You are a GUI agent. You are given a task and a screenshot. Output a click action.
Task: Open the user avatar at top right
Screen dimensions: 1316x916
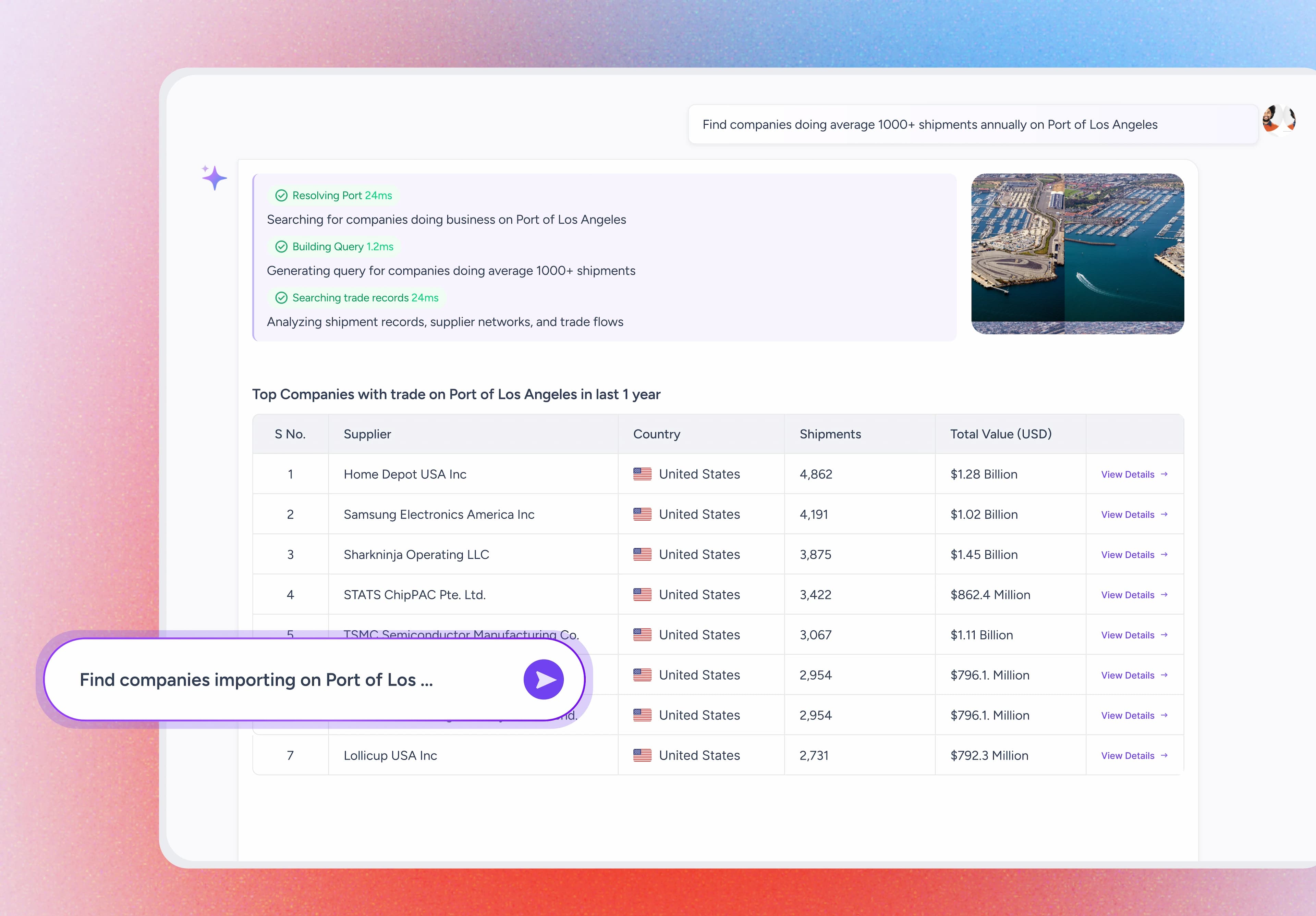click(1279, 119)
